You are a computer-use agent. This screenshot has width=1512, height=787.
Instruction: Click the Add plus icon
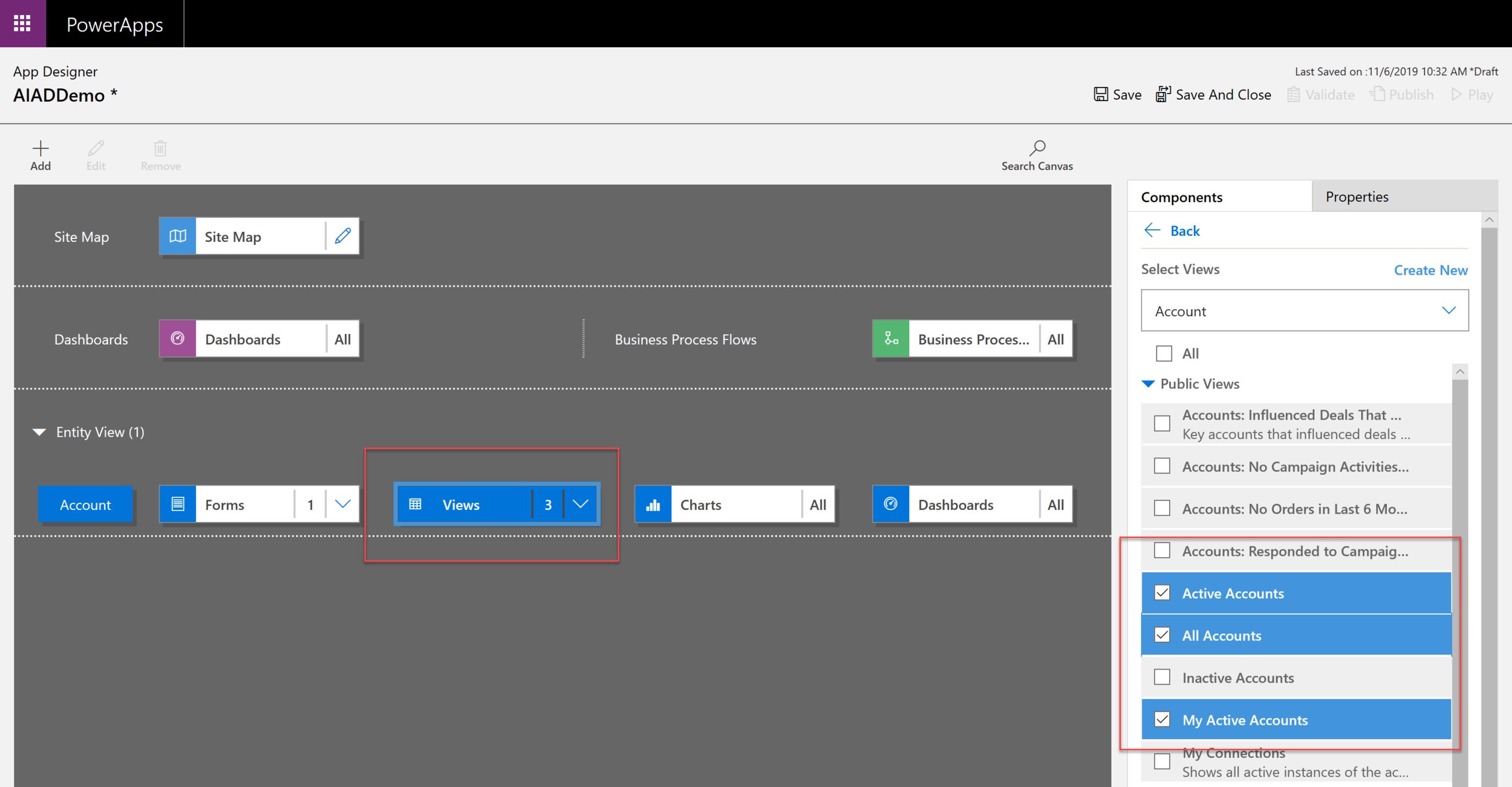click(x=41, y=149)
